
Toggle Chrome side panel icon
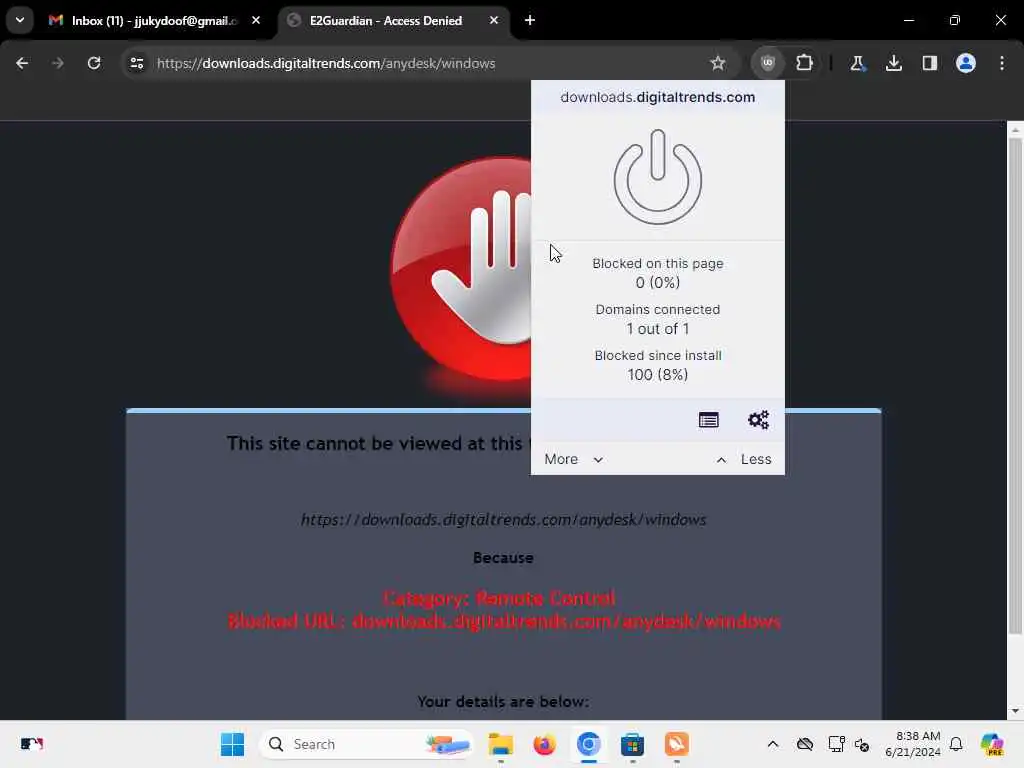click(929, 63)
